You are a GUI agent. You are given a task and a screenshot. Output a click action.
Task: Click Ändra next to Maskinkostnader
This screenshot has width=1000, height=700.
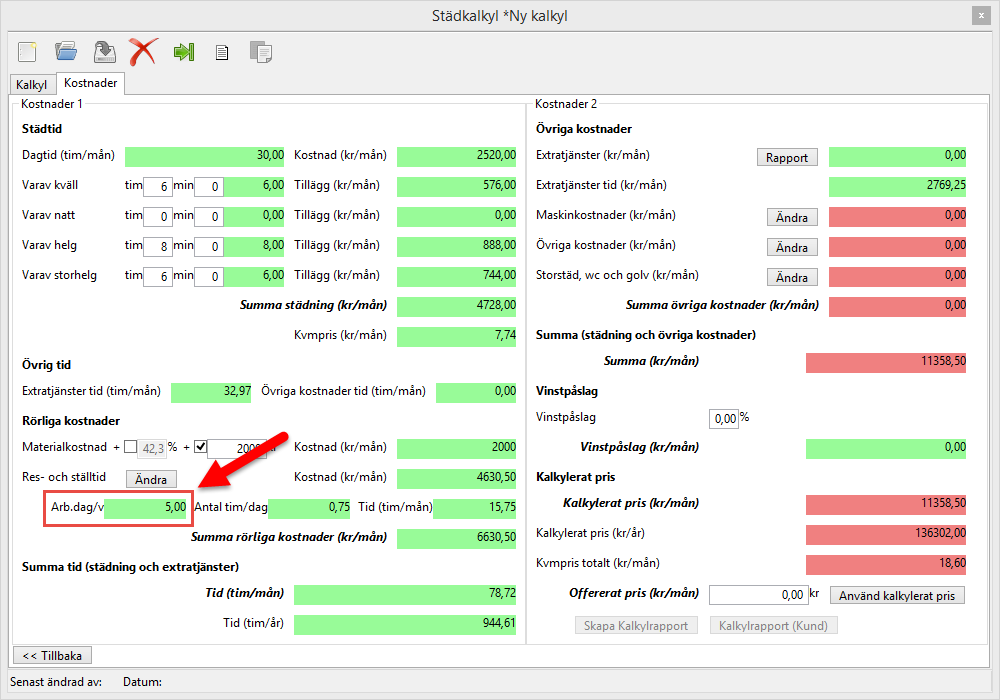click(792, 217)
